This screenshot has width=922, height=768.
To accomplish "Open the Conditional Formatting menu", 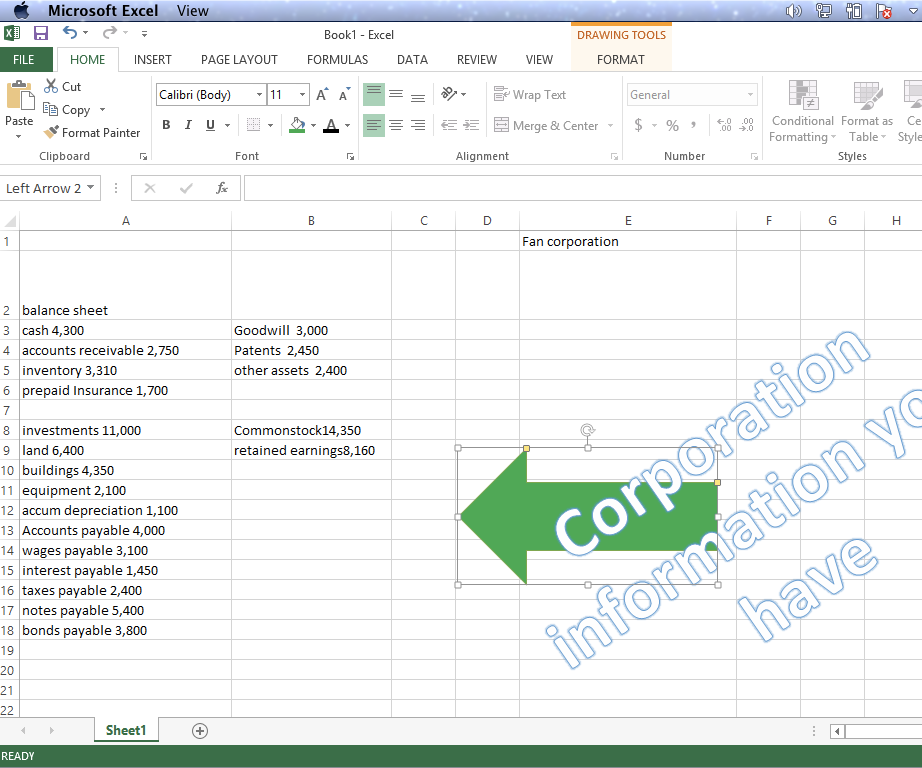I will [802, 113].
